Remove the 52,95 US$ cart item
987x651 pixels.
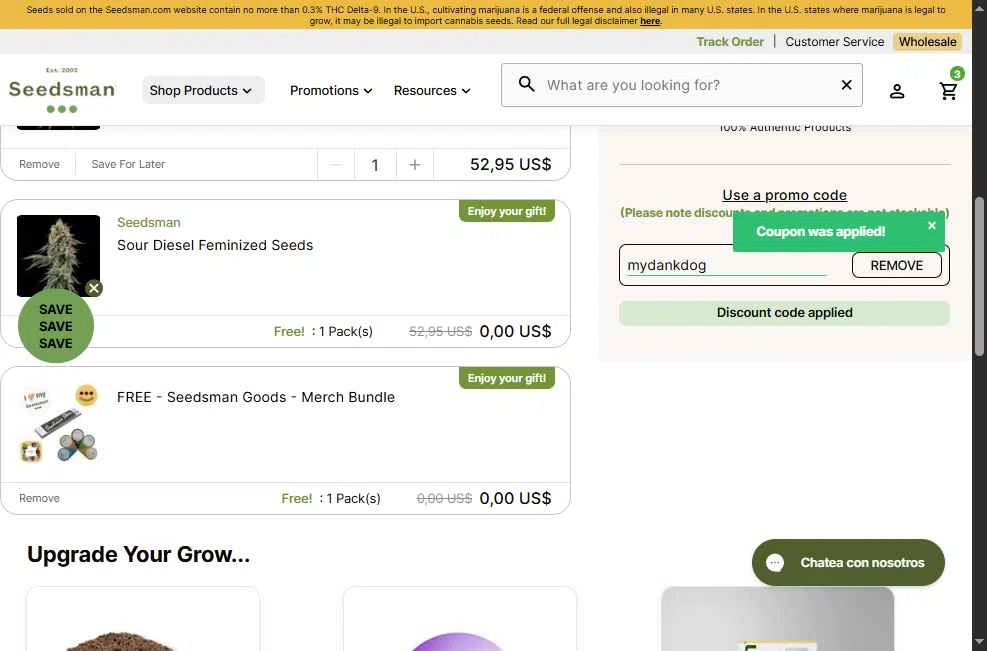[39, 164]
